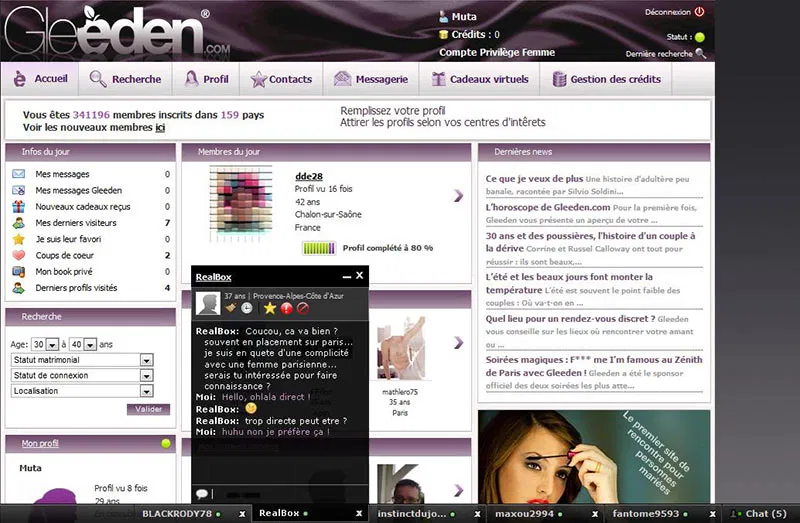800x523 pixels.
Task: Click next arrow beside mathlero75 profile
Action: click(458, 342)
